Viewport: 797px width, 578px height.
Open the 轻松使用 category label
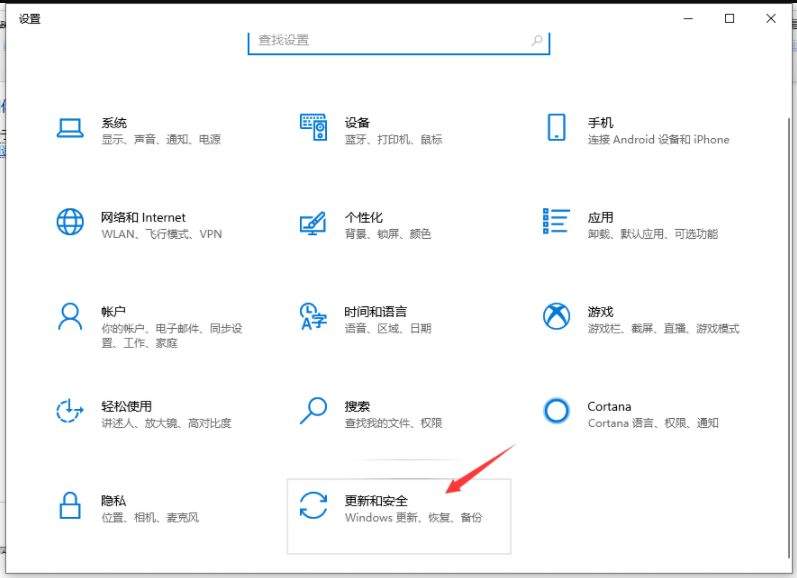click(x=126, y=406)
